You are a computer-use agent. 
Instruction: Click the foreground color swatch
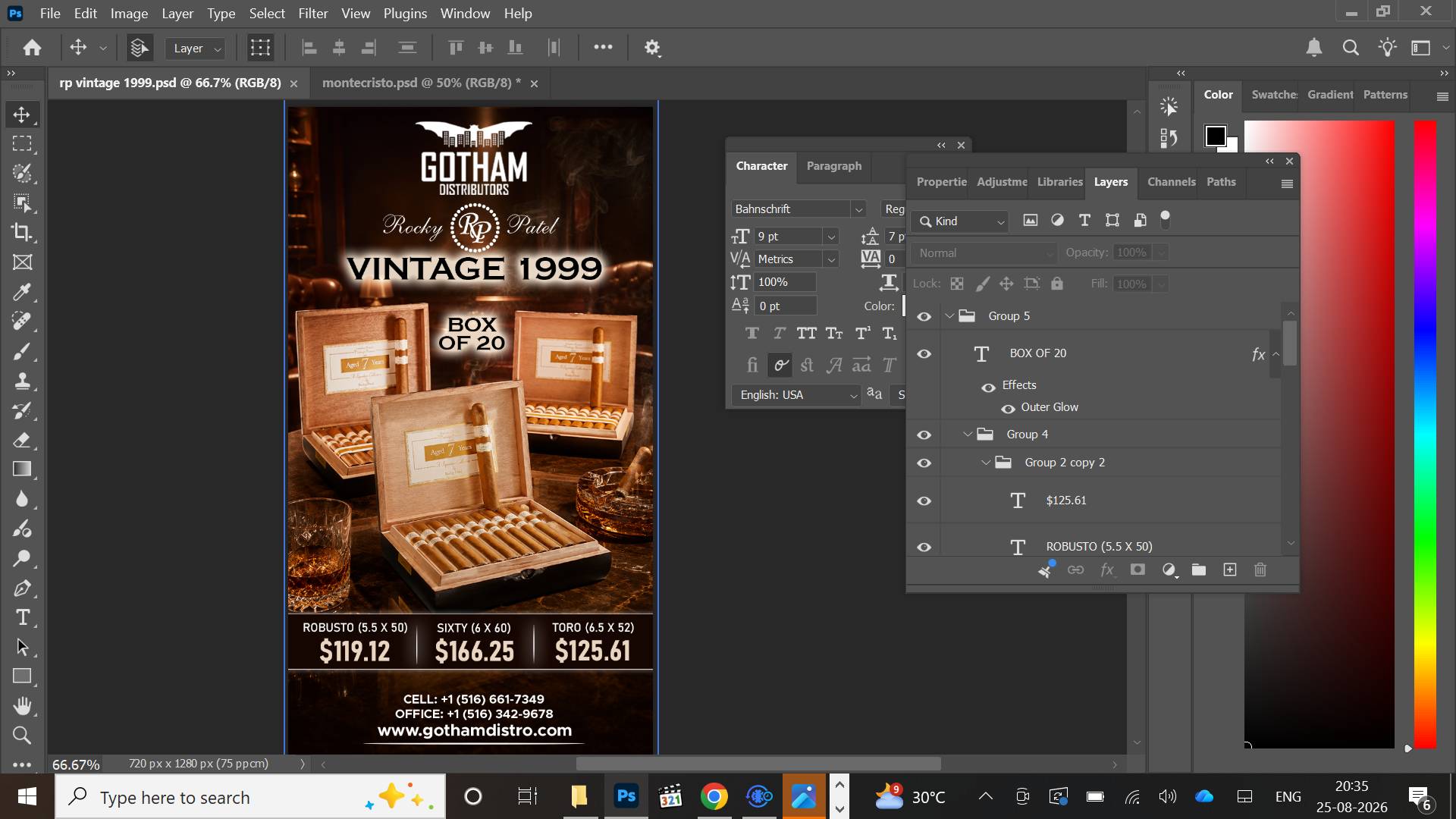[x=1215, y=136]
